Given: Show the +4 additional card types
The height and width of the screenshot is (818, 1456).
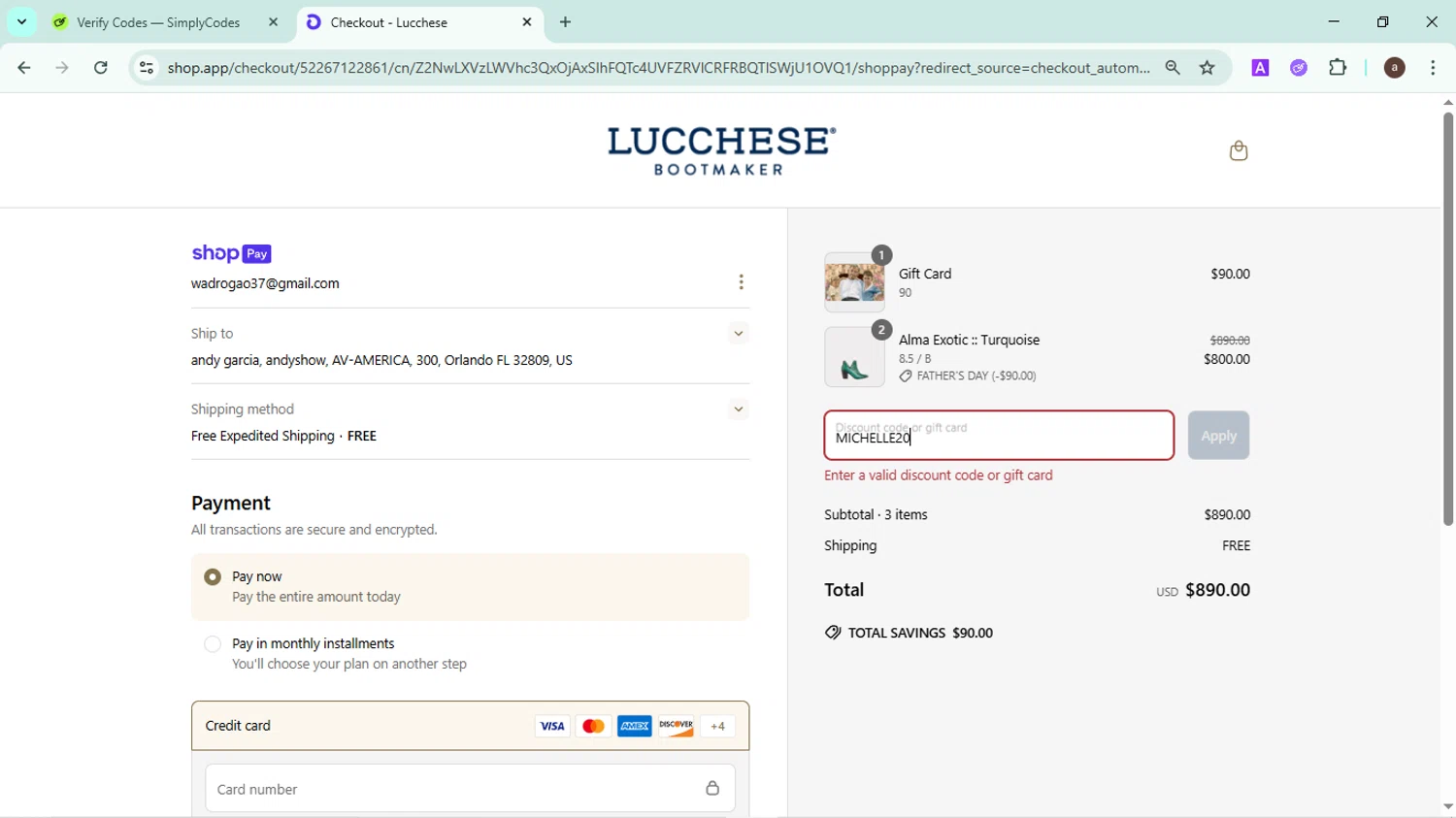Looking at the screenshot, I should point(718,727).
